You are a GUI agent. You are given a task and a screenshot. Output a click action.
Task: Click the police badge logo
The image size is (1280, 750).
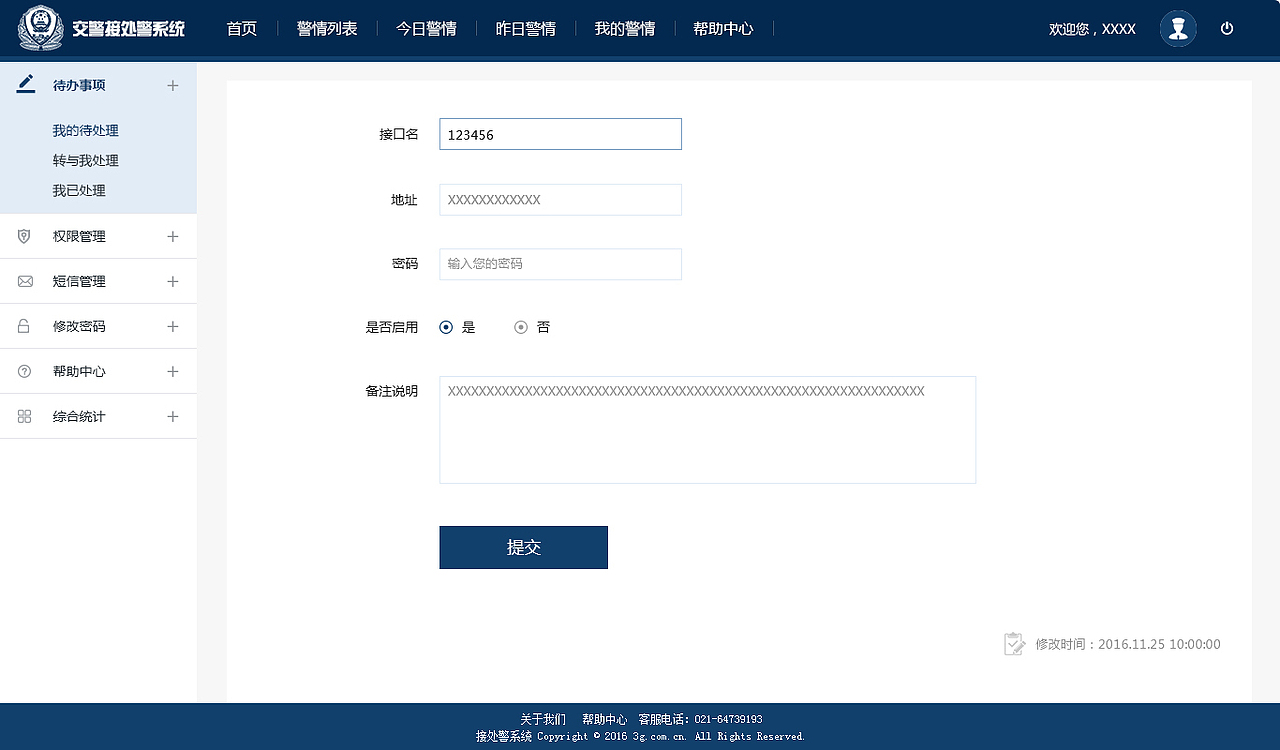click(x=38, y=28)
